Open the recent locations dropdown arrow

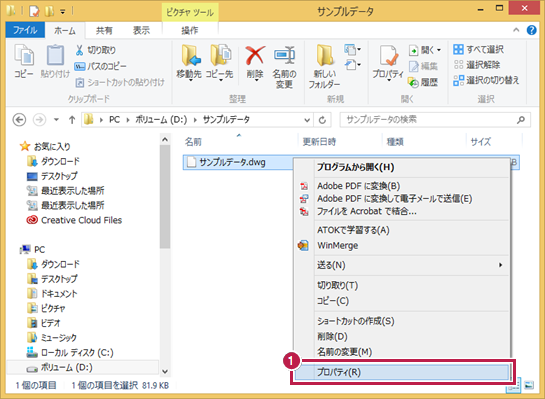coord(56,120)
